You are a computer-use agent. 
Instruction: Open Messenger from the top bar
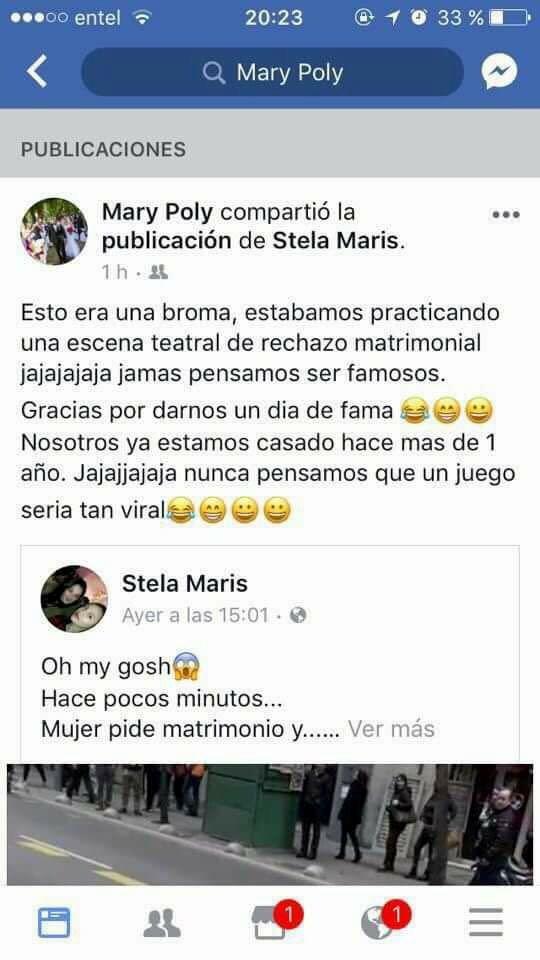coord(499,72)
